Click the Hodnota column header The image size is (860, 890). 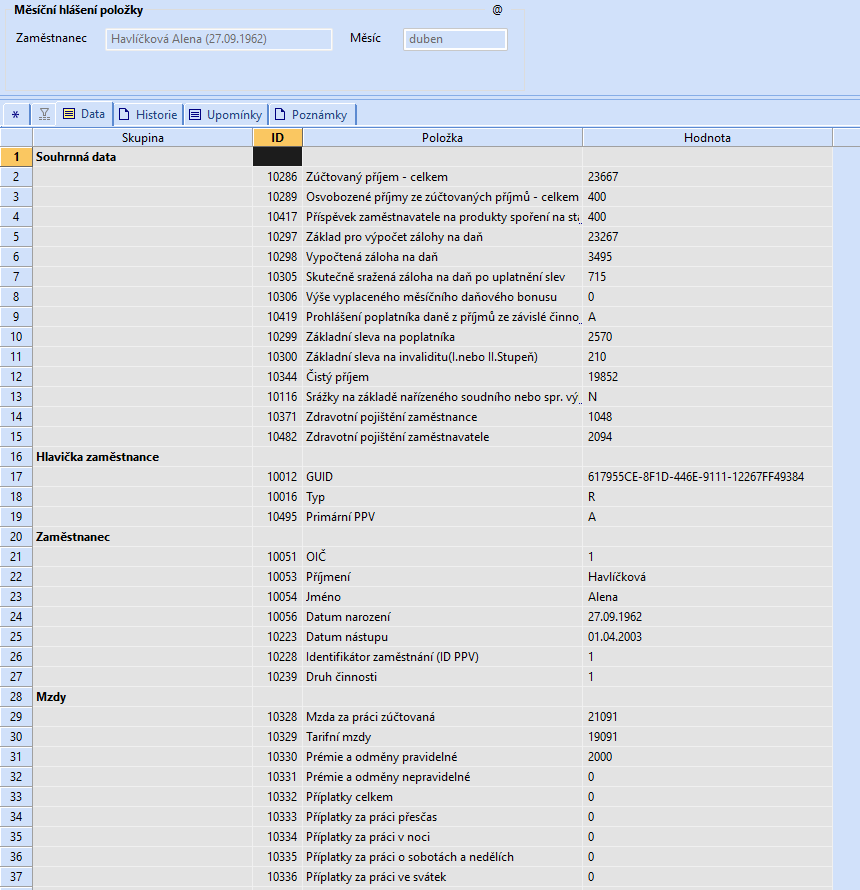707,137
